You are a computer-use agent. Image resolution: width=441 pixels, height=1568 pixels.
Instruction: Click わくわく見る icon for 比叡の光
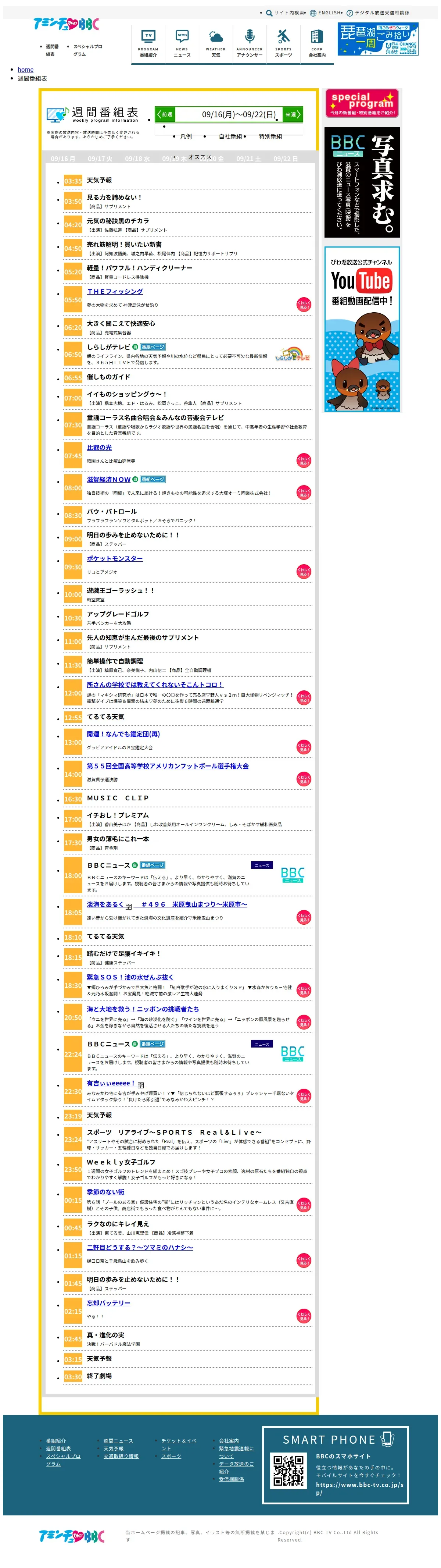click(x=304, y=460)
